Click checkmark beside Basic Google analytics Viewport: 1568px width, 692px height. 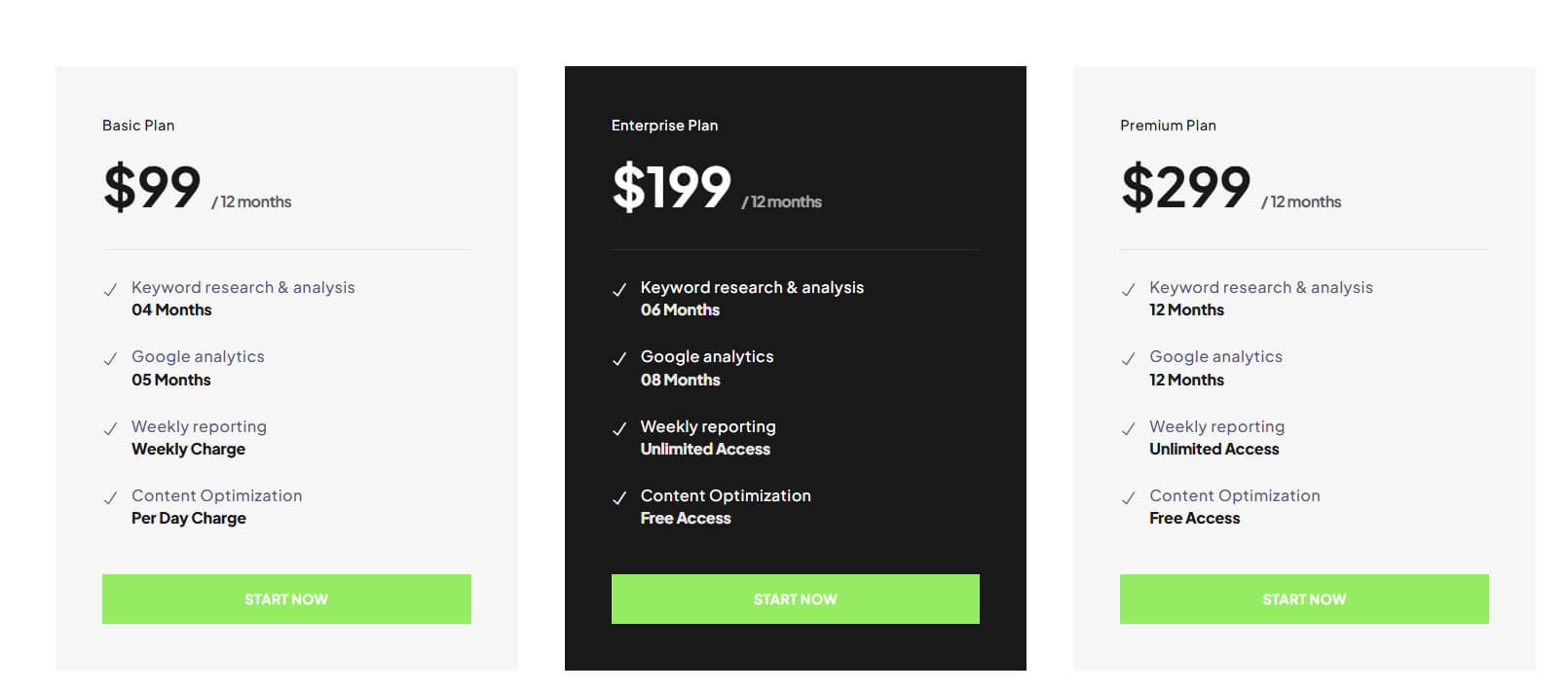pos(110,359)
